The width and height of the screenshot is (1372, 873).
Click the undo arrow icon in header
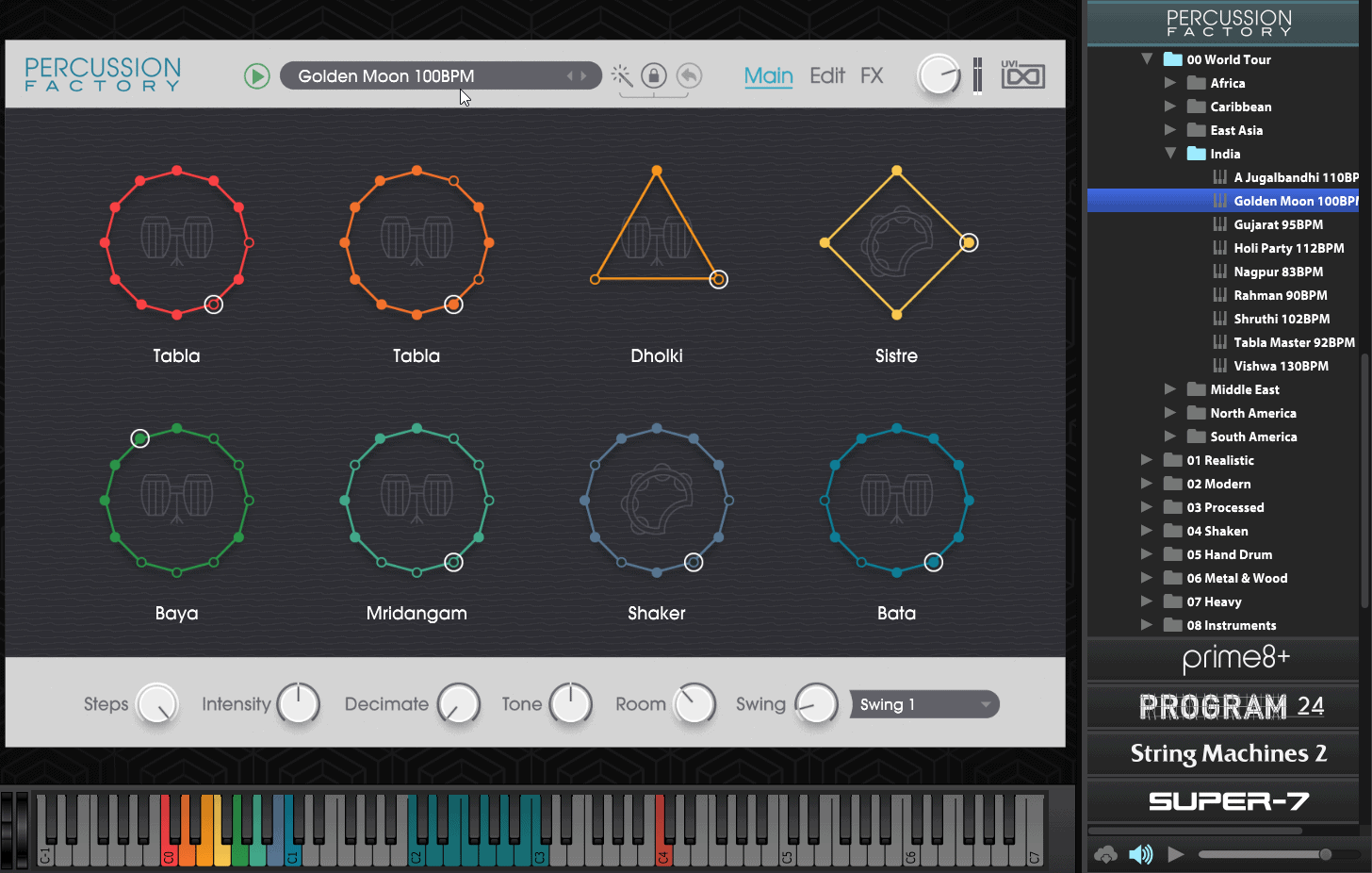tap(690, 75)
